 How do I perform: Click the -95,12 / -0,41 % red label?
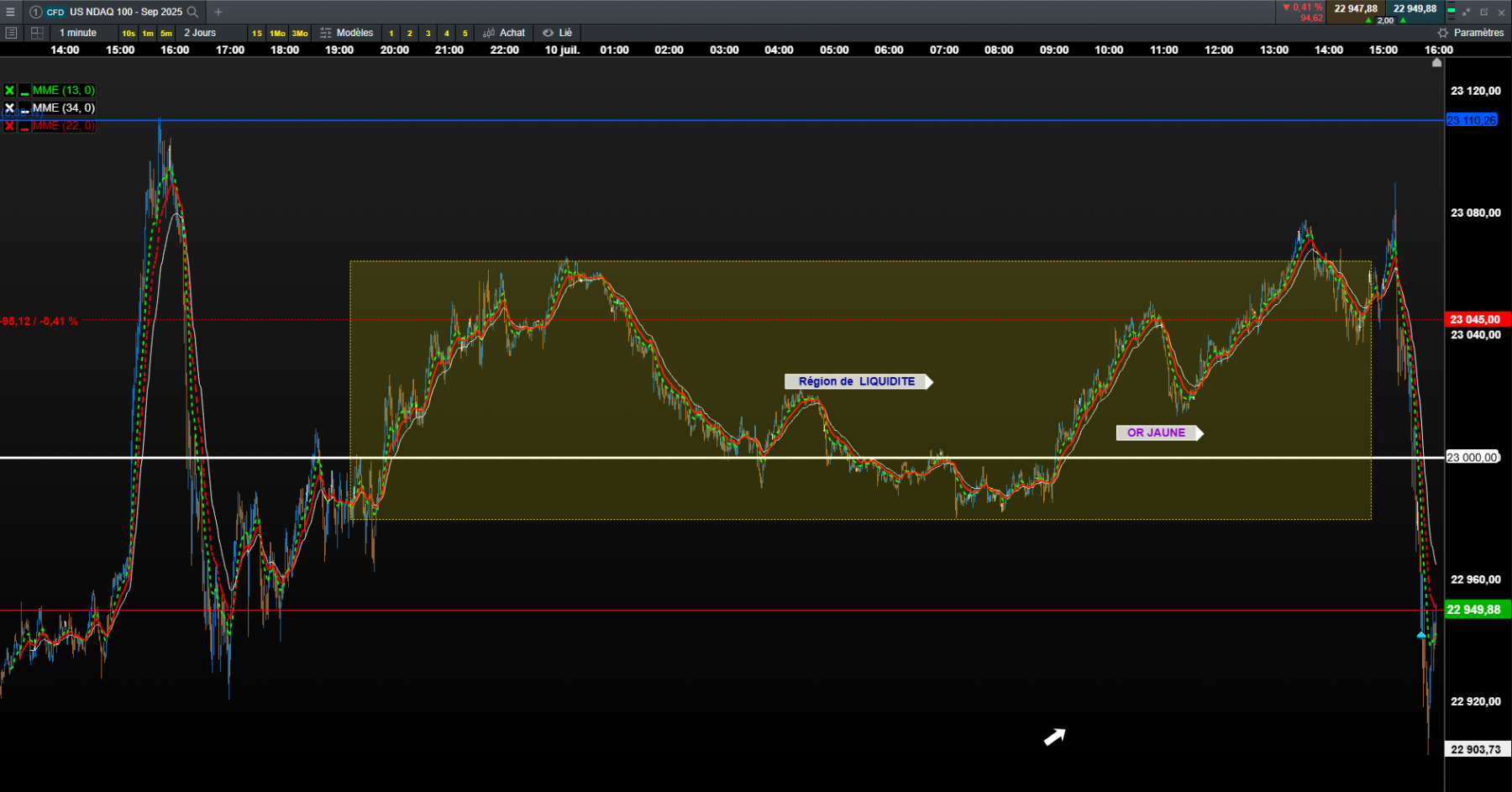point(39,321)
